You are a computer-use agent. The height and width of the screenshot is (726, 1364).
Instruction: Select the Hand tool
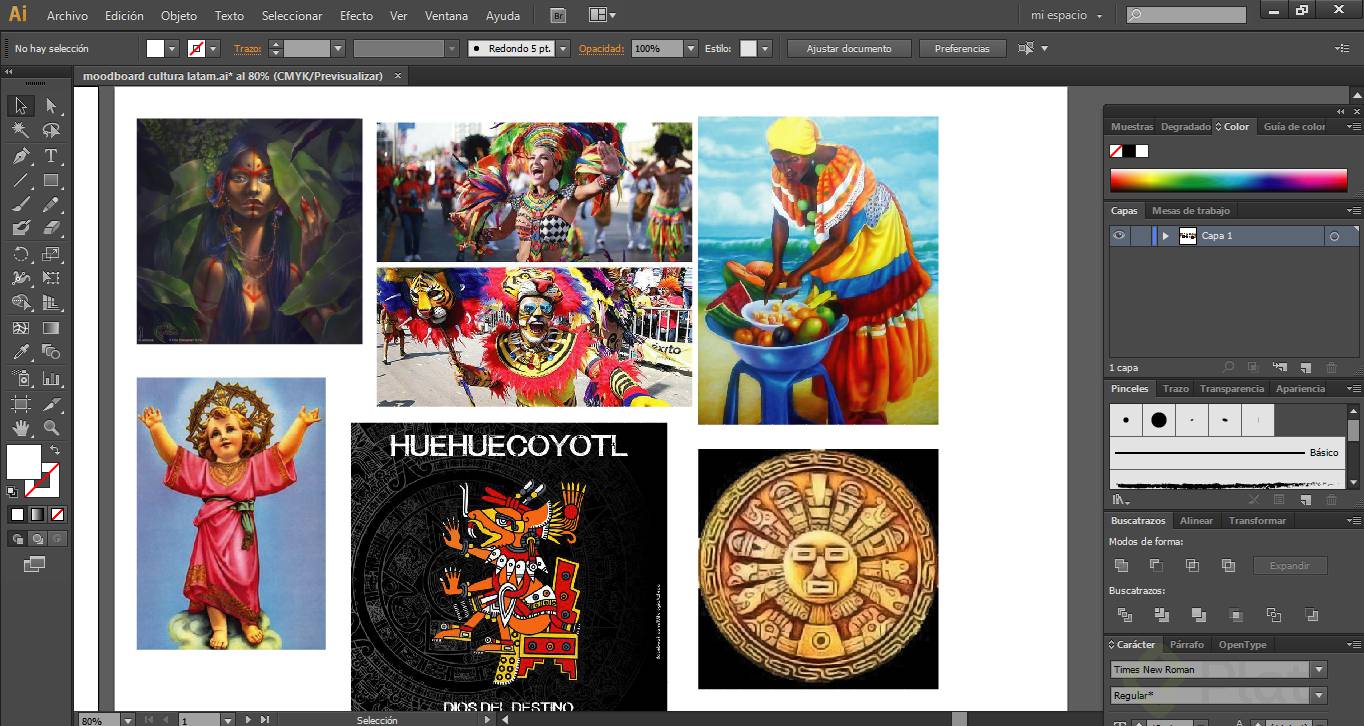20,428
